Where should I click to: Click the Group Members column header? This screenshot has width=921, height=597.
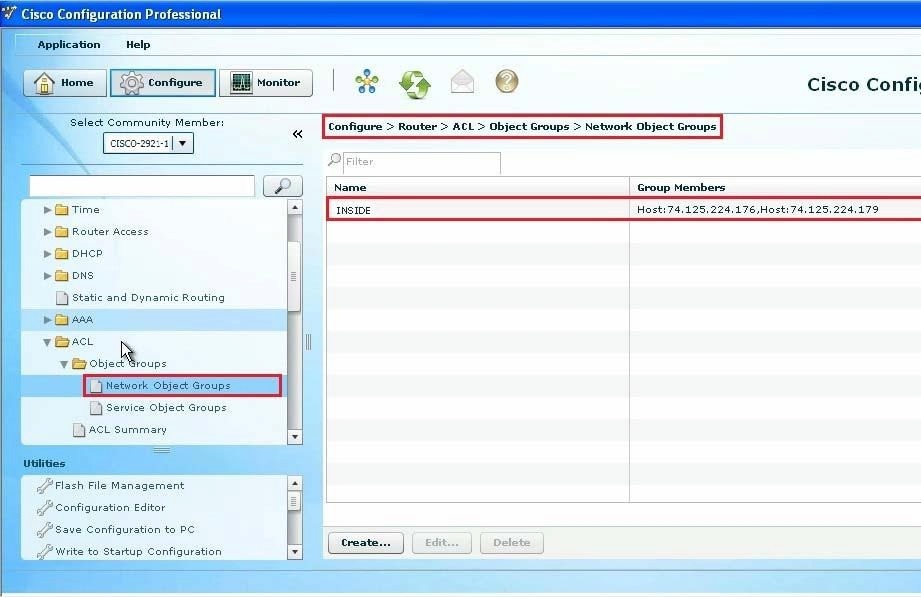tap(775, 187)
